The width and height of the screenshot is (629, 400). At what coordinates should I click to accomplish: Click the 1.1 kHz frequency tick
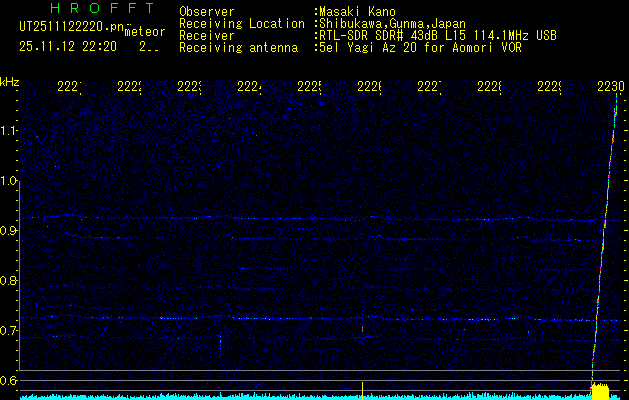click(x=9, y=130)
